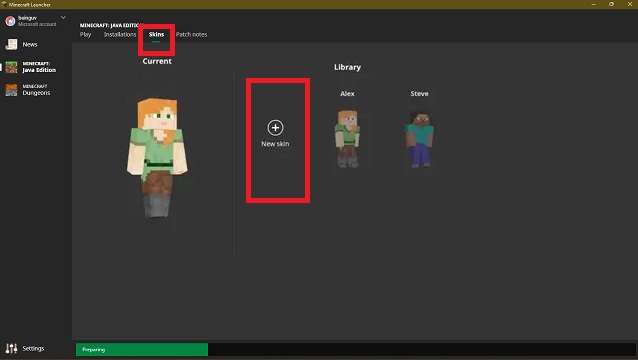638x360 pixels.
Task: Click the plus circle New skin icon
Action: [275, 128]
